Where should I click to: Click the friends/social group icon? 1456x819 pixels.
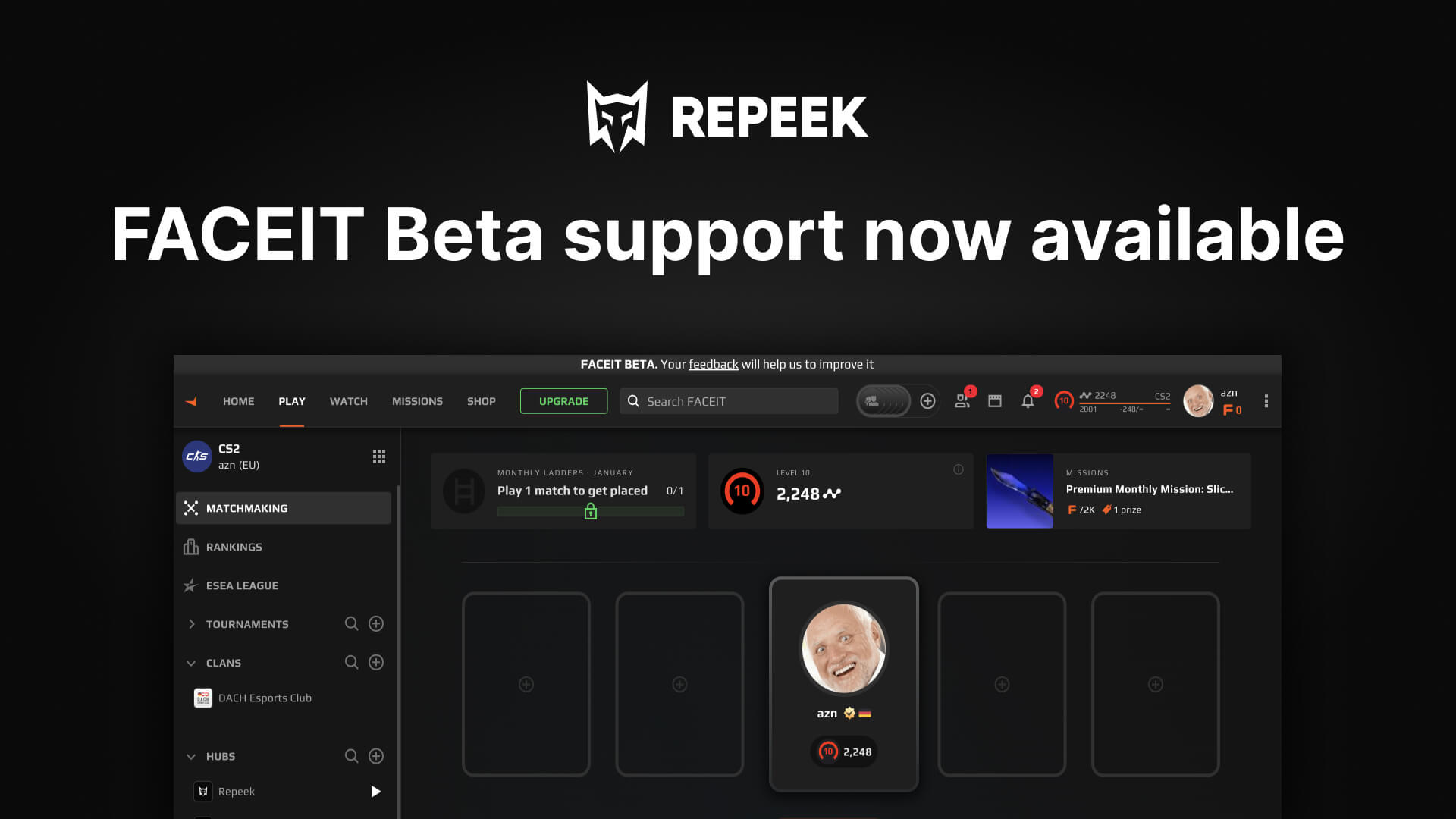tap(962, 400)
